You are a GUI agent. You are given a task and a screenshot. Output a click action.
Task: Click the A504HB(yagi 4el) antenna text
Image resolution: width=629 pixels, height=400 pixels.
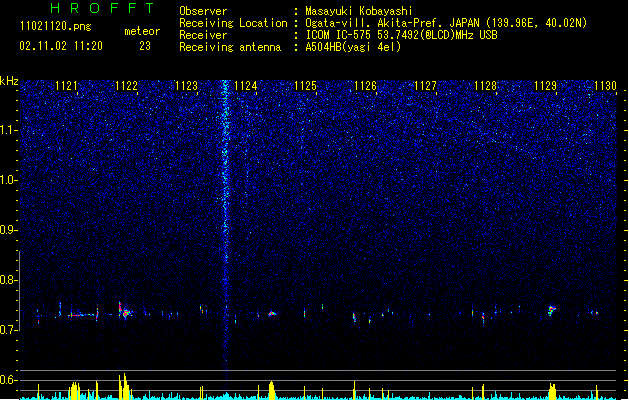click(353, 47)
